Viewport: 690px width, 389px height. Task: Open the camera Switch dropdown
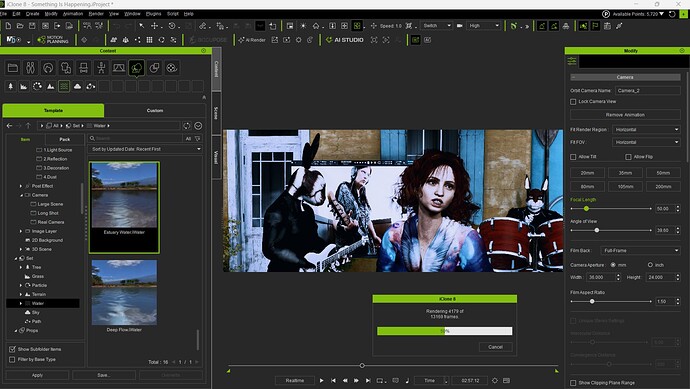tap(436, 26)
